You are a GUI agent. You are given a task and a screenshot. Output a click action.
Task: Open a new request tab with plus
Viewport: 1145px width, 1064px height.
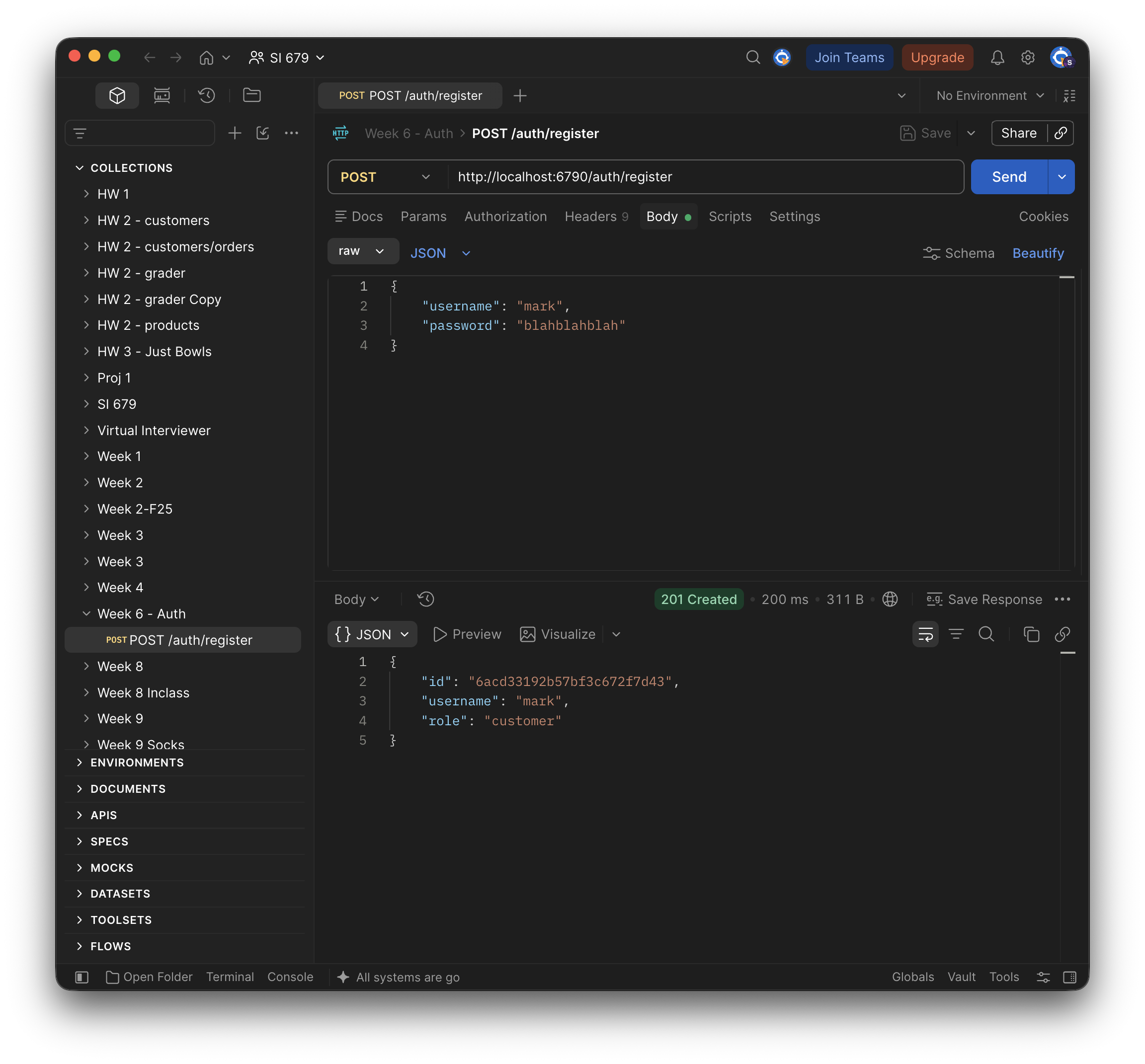[x=519, y=95]
